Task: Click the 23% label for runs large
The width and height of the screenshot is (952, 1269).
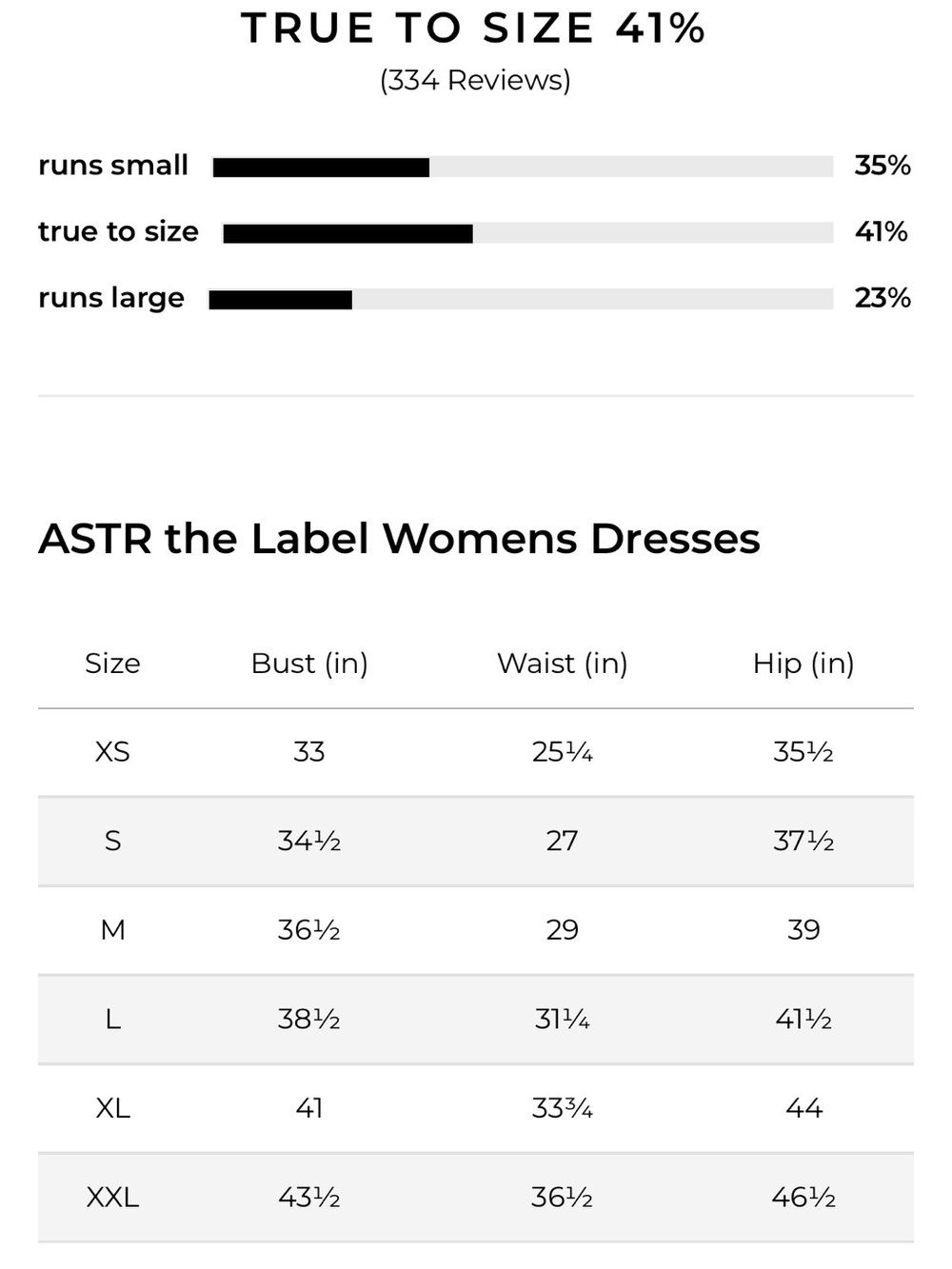Action: [x=883, y=298]
